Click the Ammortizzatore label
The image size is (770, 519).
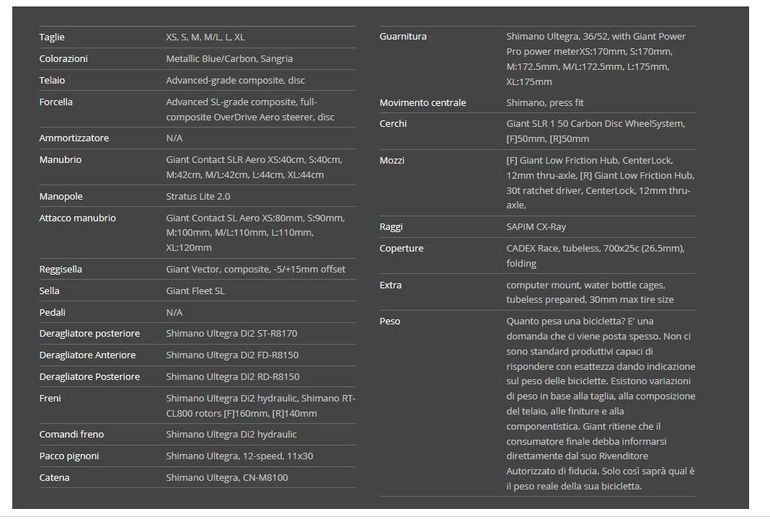pyautogui.click(x=74, y=138)
